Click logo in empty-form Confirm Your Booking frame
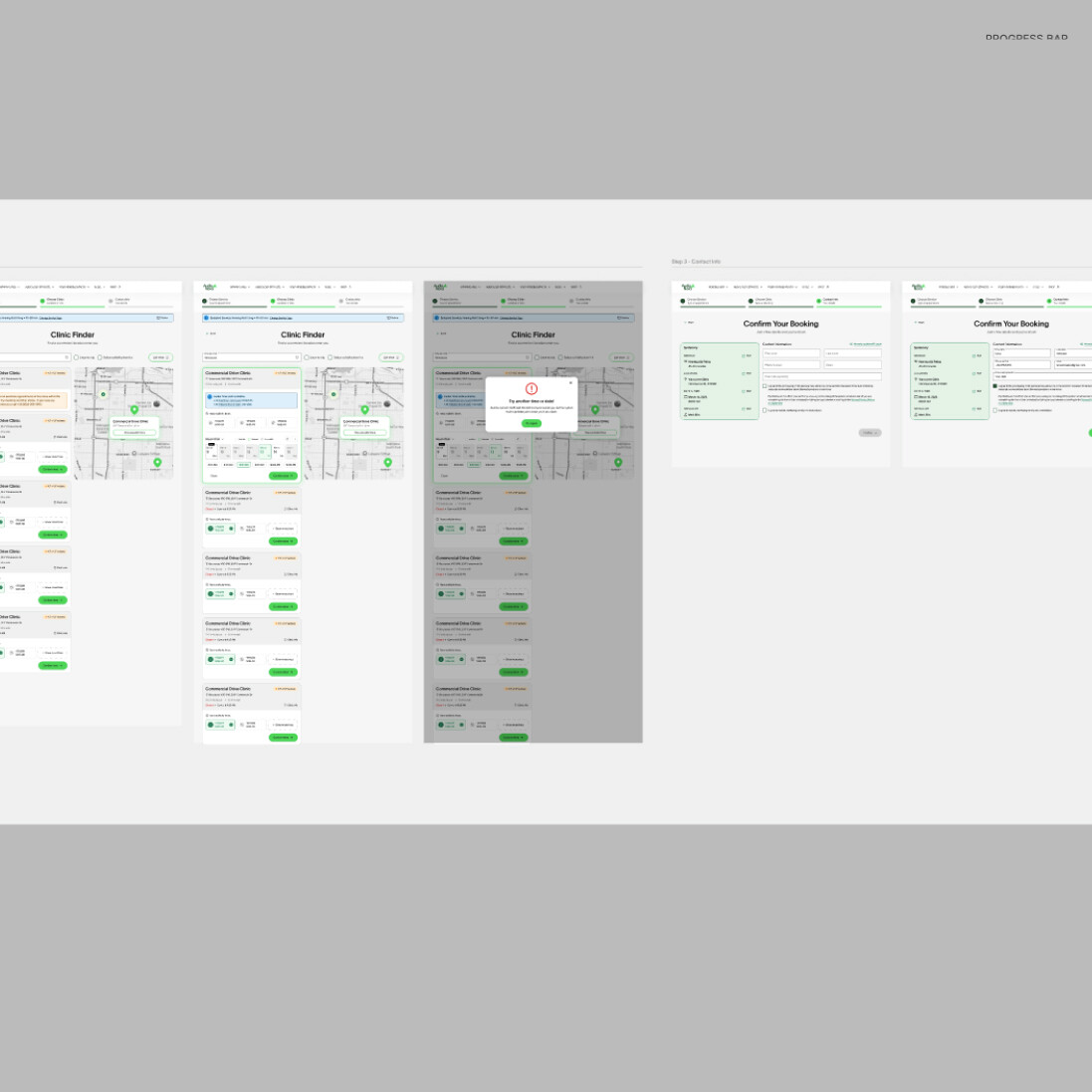Image resolution: width=1092 pixels, height=1092 pixels. [688, 287]
